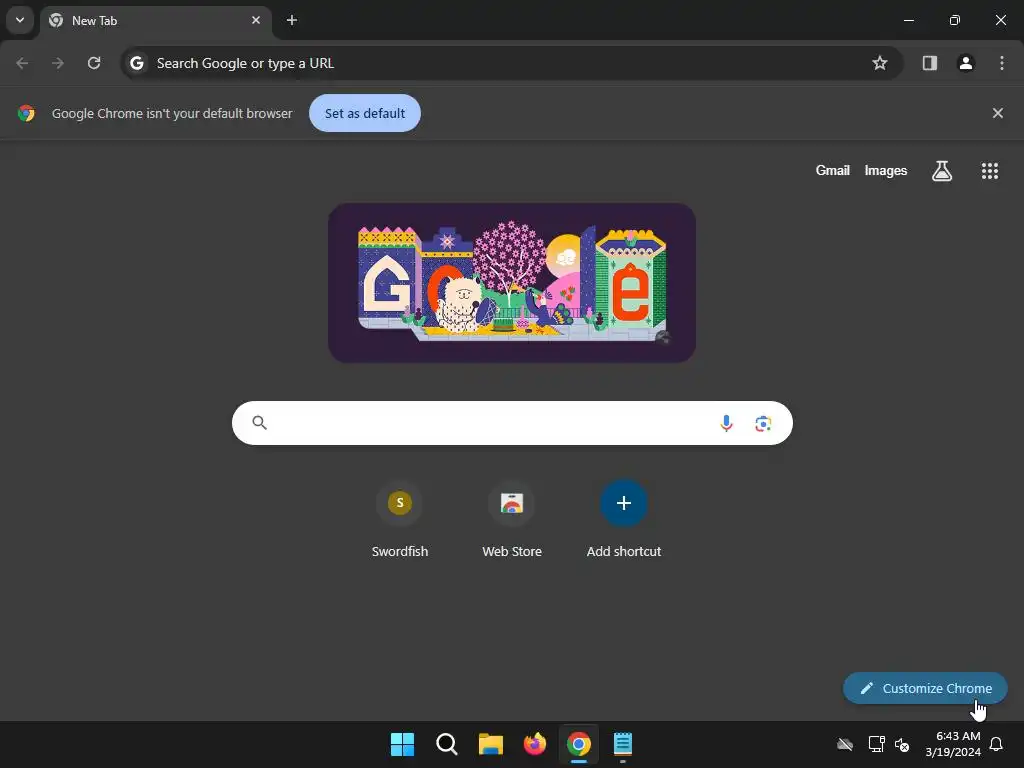The width and height of the screenshot is (1024, 768).
Task: Open Chrome three-dot menu
Action: pos(1002,63)
